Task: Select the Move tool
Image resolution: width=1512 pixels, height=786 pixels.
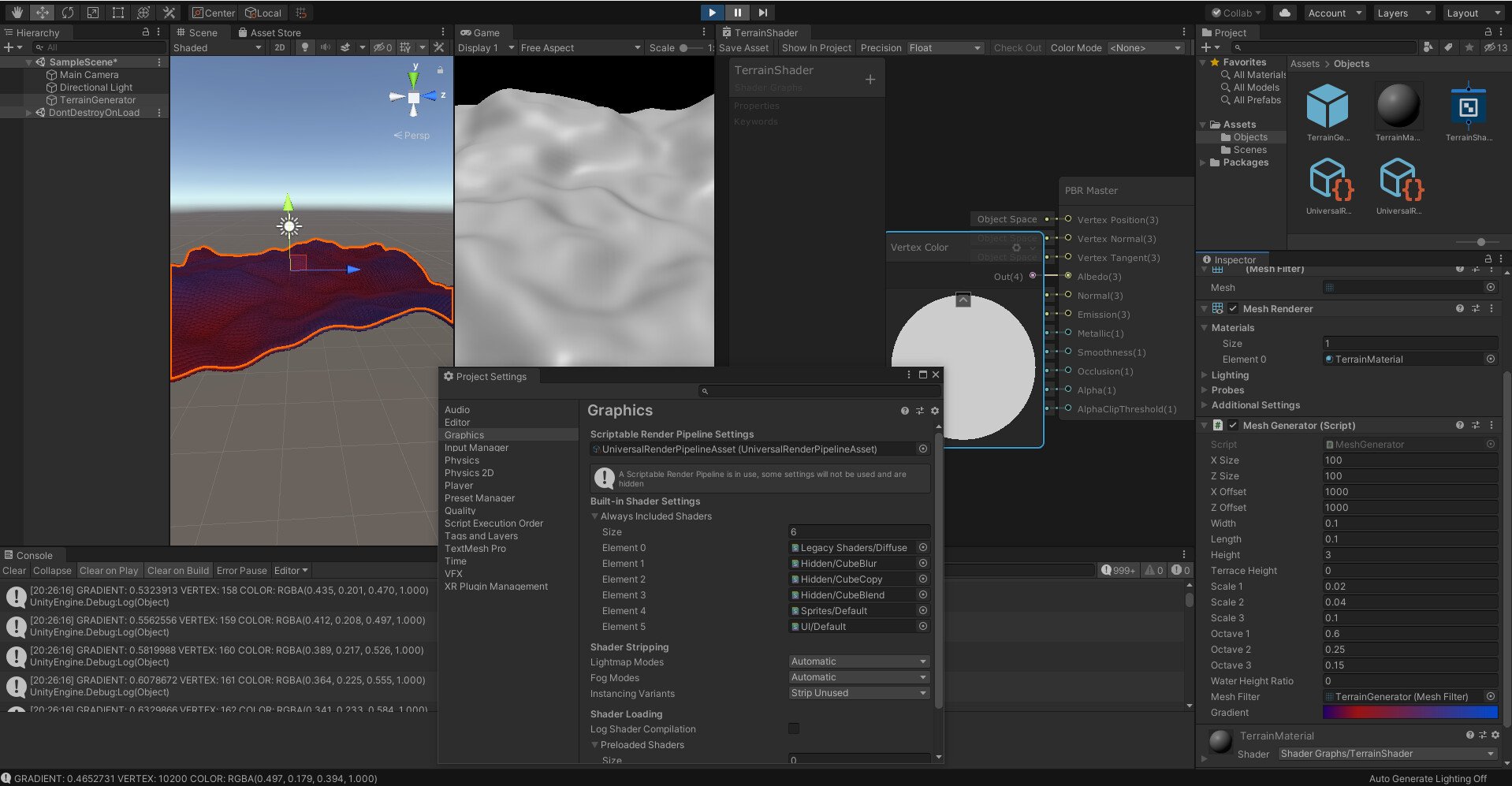Action: click(42, 13)
